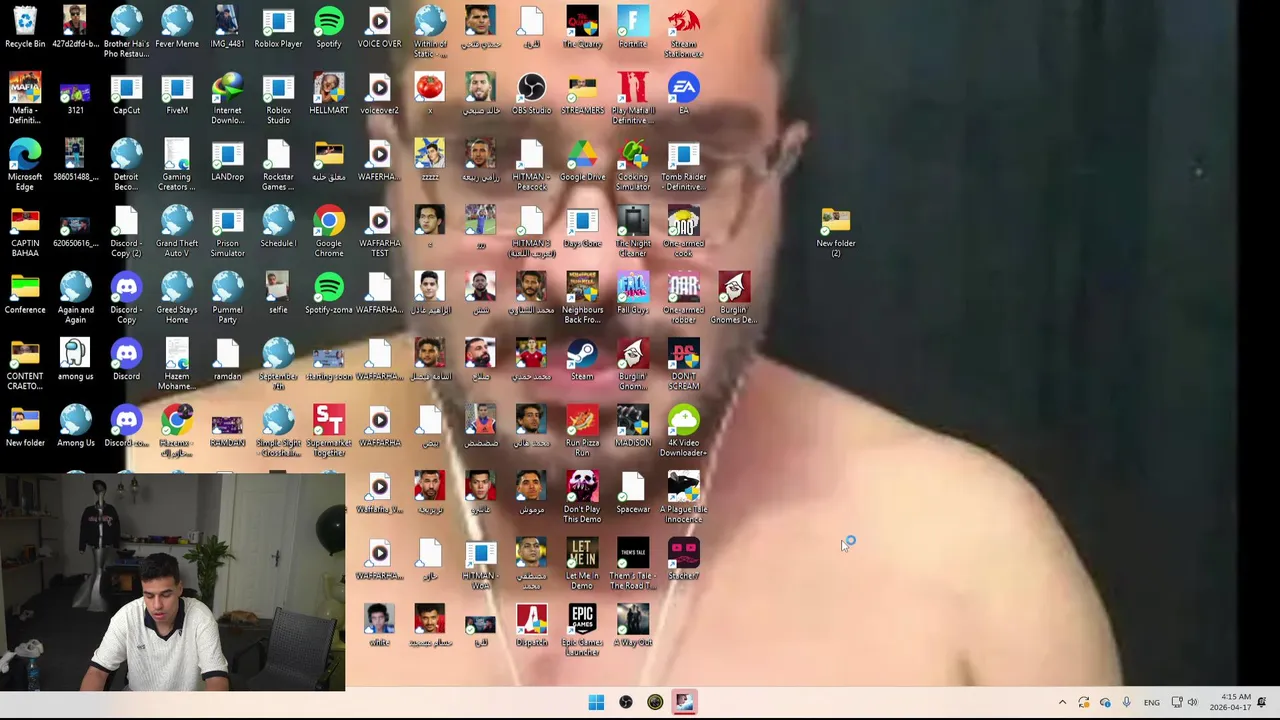Viewport: 1280px width, 720px height.
Task: Open the STREAMERS folder
Action: (x=582, y=95)
